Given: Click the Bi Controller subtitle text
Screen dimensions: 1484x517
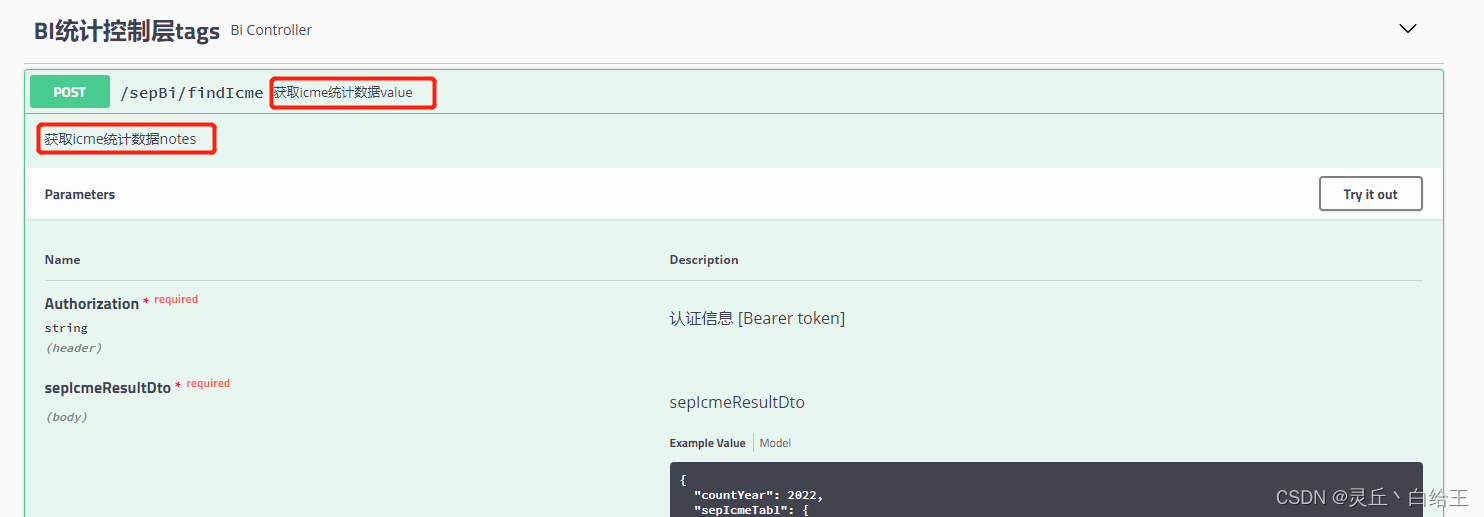Looking at the screenshot, I should (x=271, y=30).
